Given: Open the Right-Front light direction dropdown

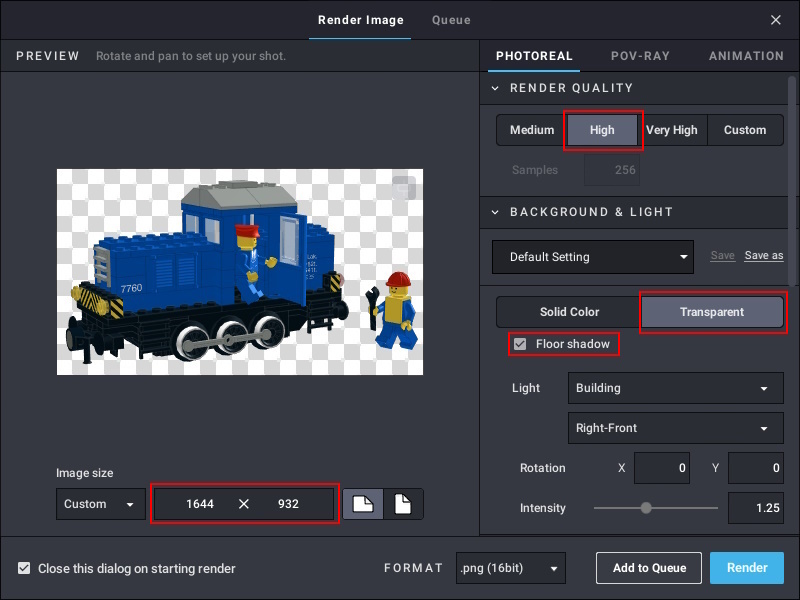Looking at the screenshot, I should pyautogui.click(x=676, y=428).
